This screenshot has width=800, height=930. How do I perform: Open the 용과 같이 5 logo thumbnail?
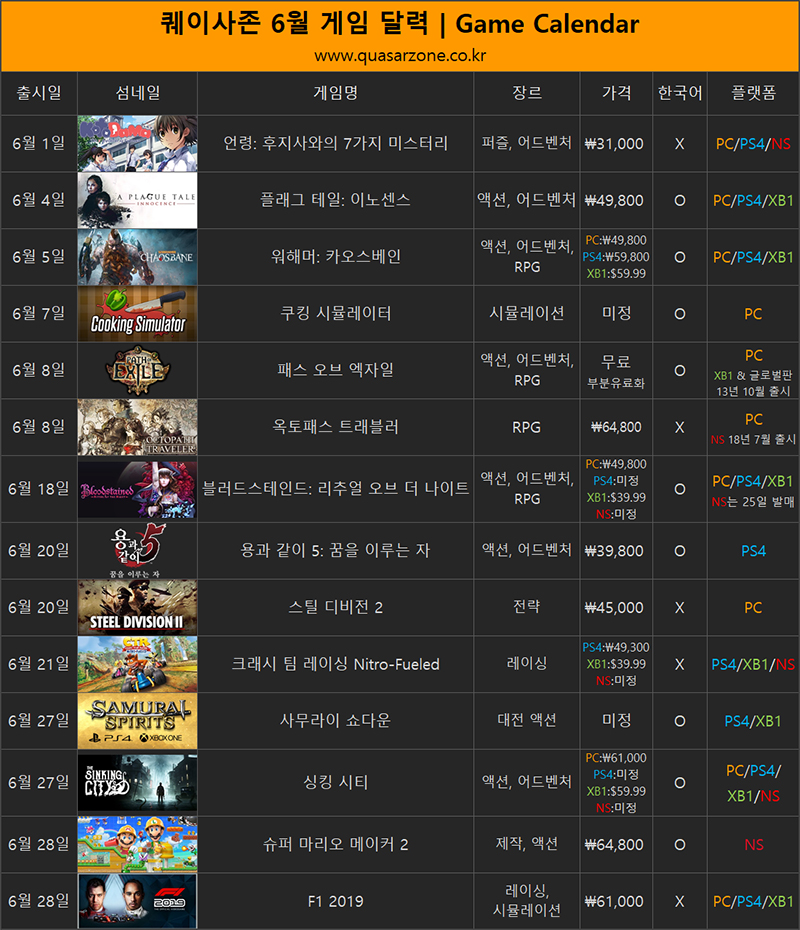pos(138,551)
